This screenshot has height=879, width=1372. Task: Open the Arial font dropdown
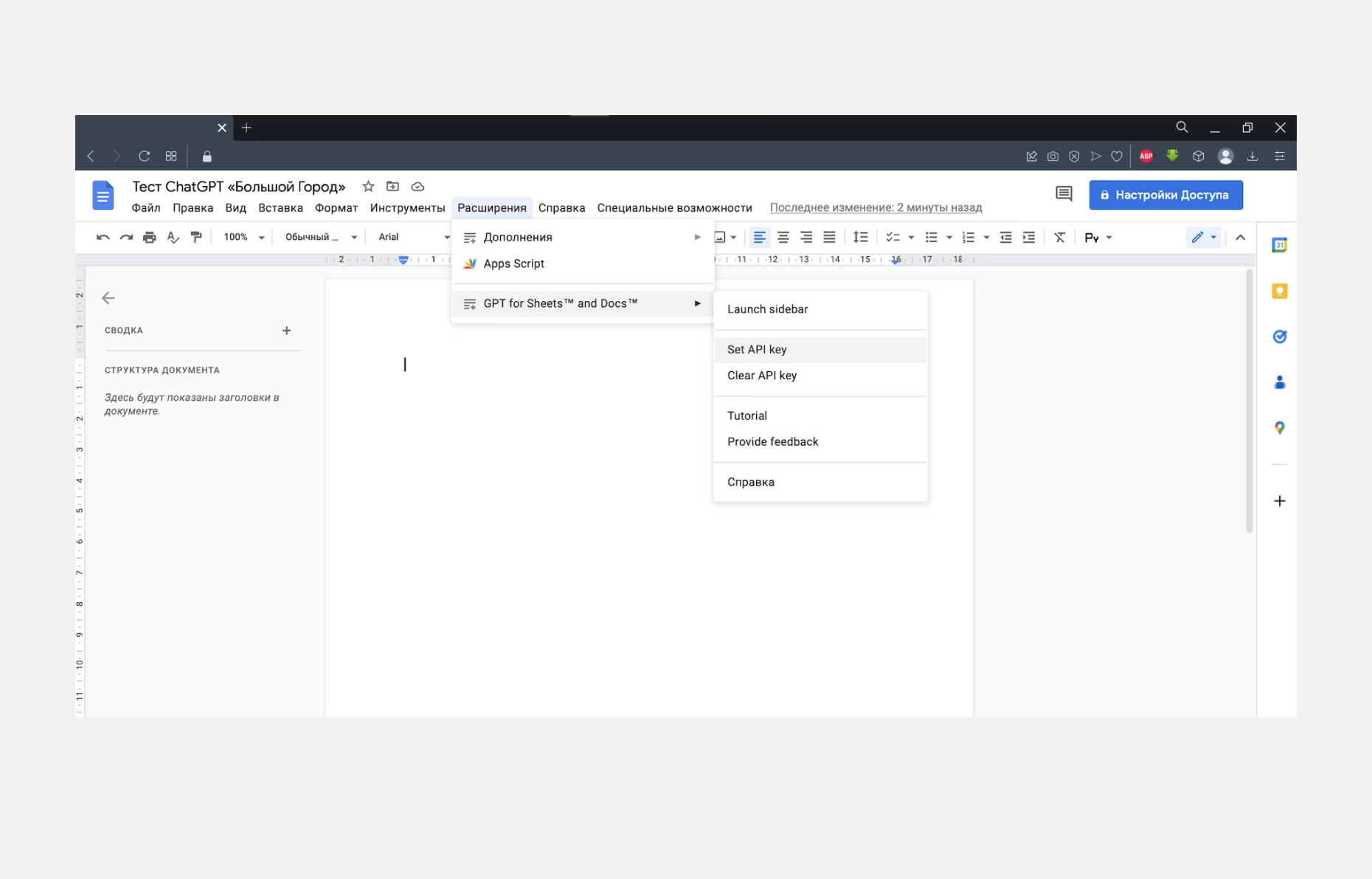click(413, 237)
